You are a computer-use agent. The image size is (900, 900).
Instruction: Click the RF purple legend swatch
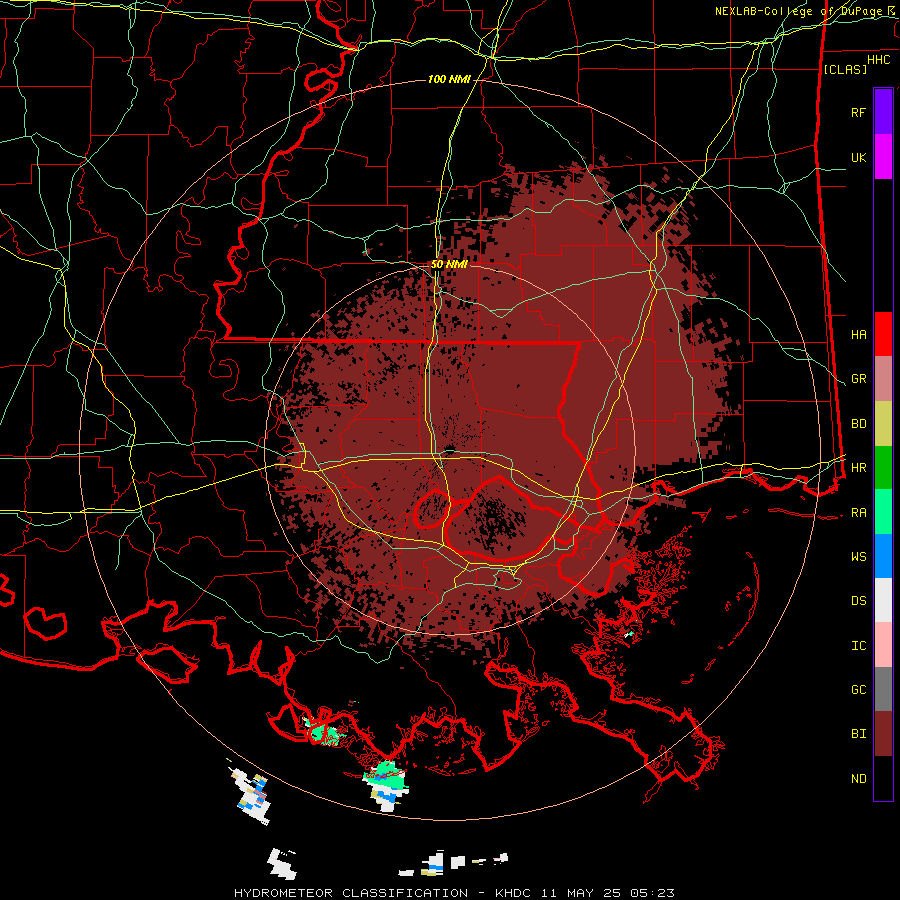pos(883,112)
